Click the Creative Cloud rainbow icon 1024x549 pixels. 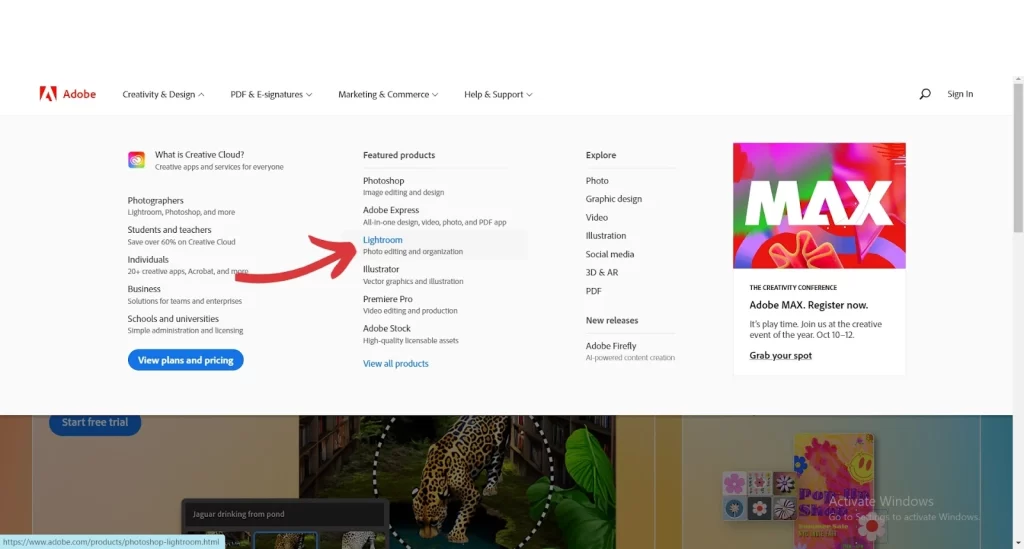tap(136, 160)
